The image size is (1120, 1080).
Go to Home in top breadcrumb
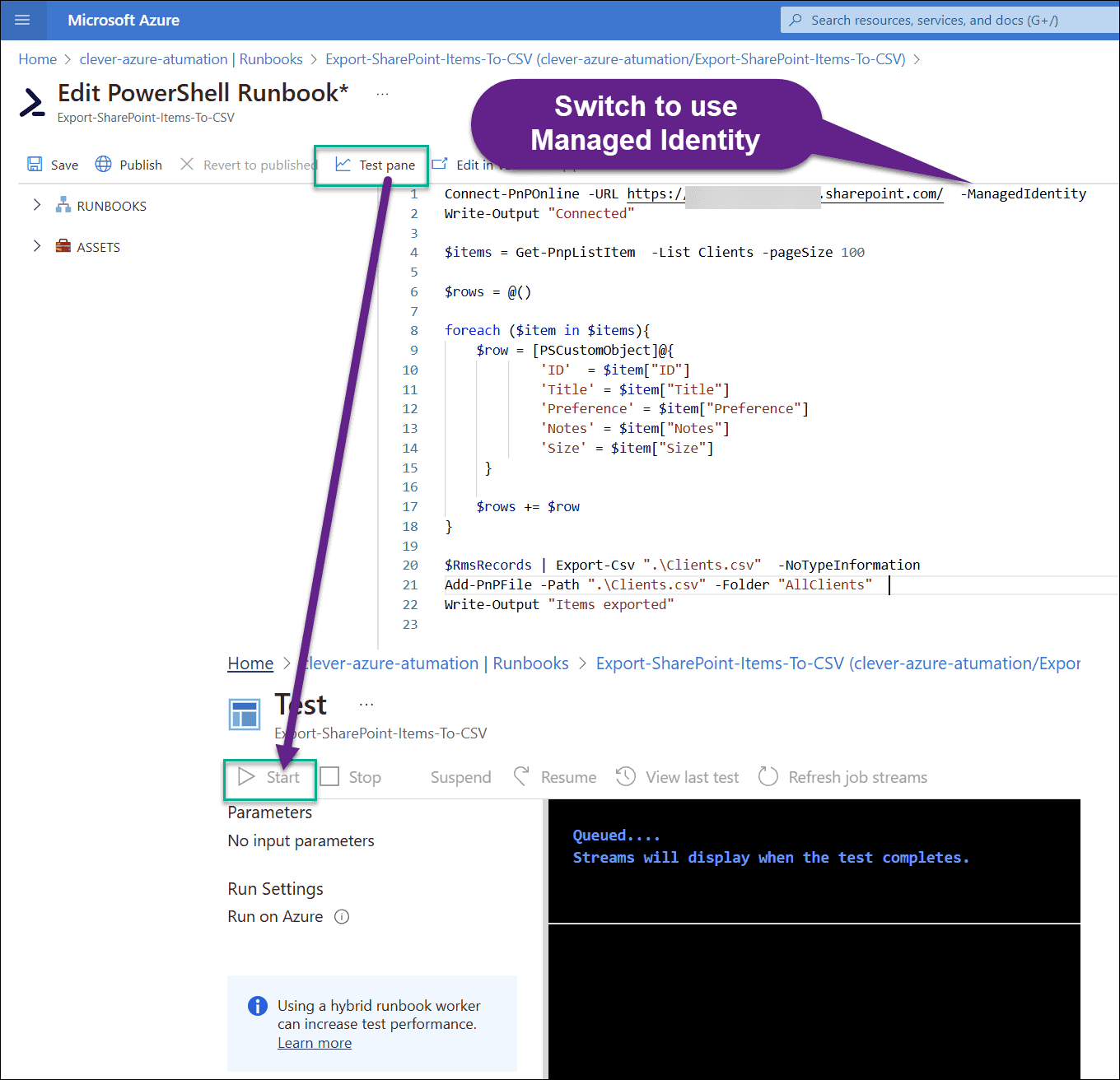click(38, 59)
